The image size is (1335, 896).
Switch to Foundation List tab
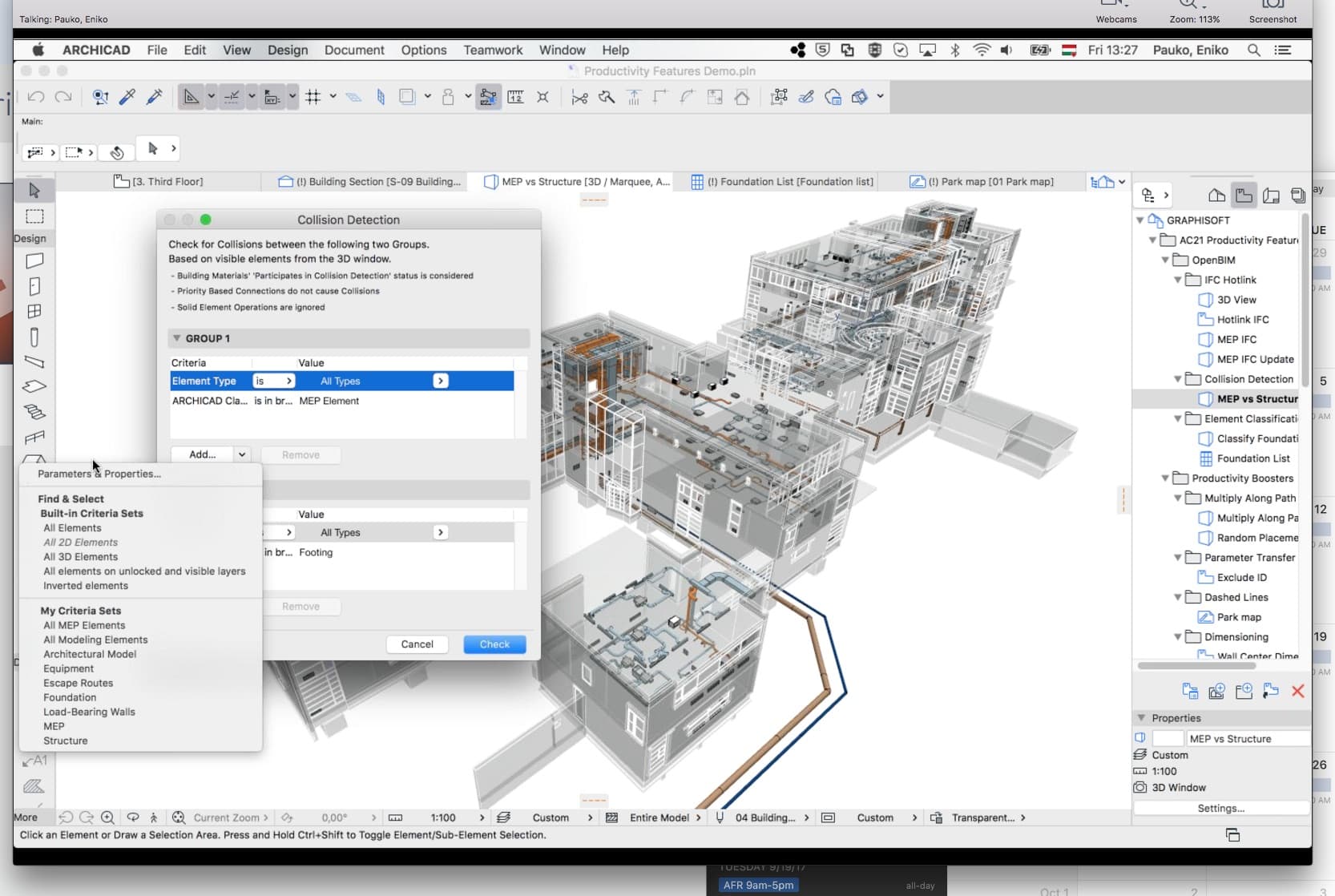pyautogui.click(x=782, y=182)
